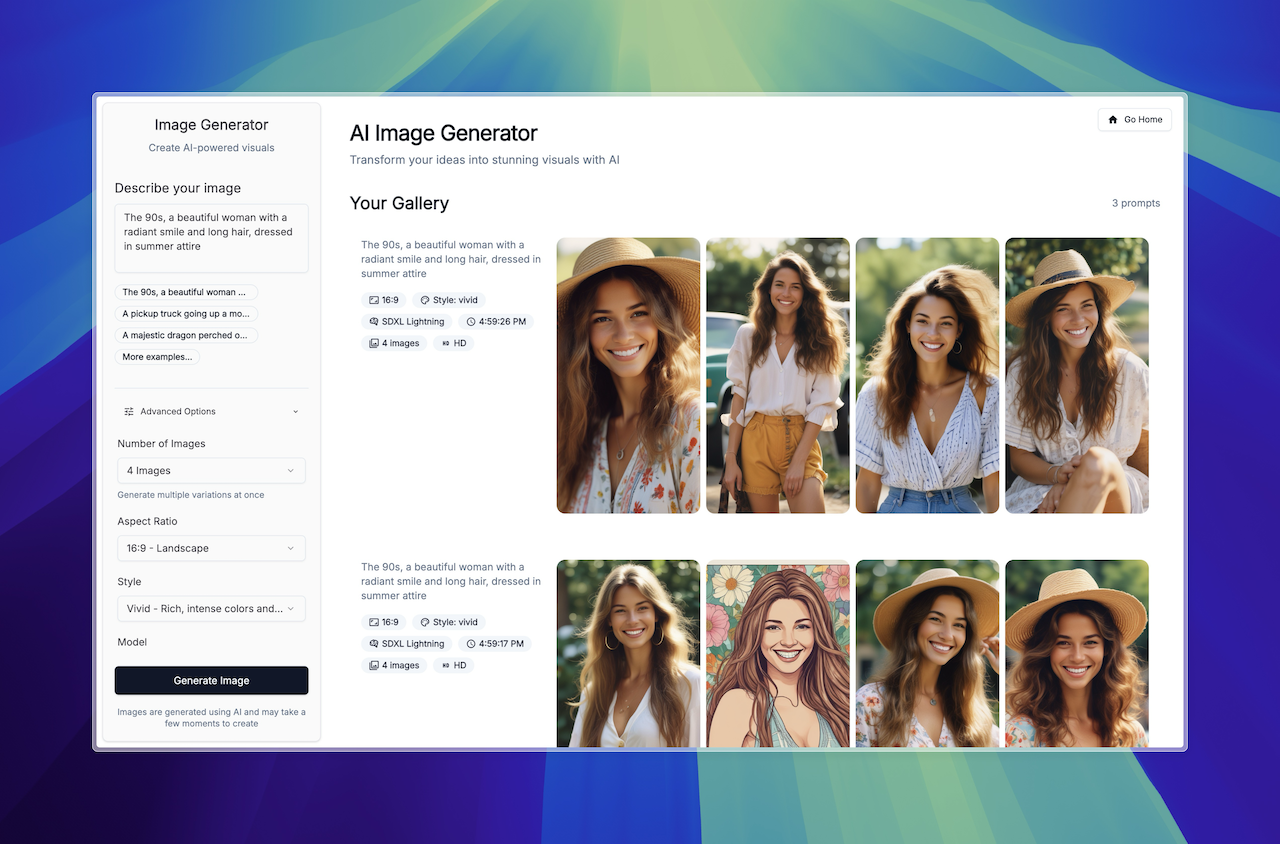Click the More examples chip
The width and height of the screenshot is (1280, 844).
[157, 357]
